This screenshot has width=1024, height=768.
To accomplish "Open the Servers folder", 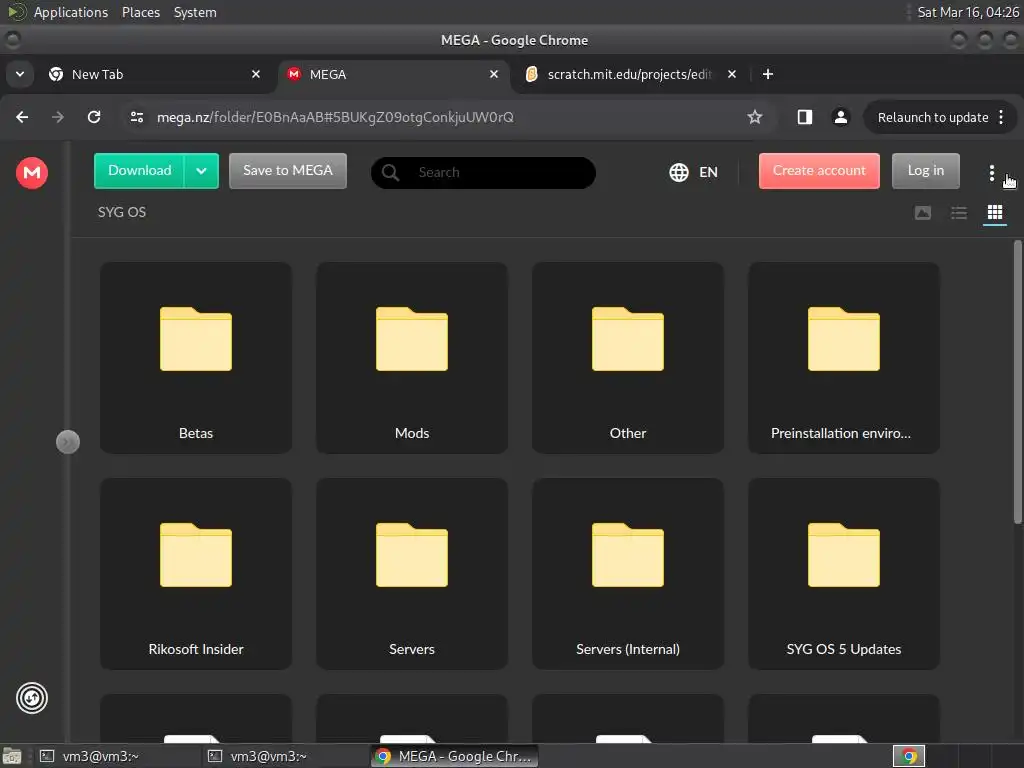I will coord(412,574).
